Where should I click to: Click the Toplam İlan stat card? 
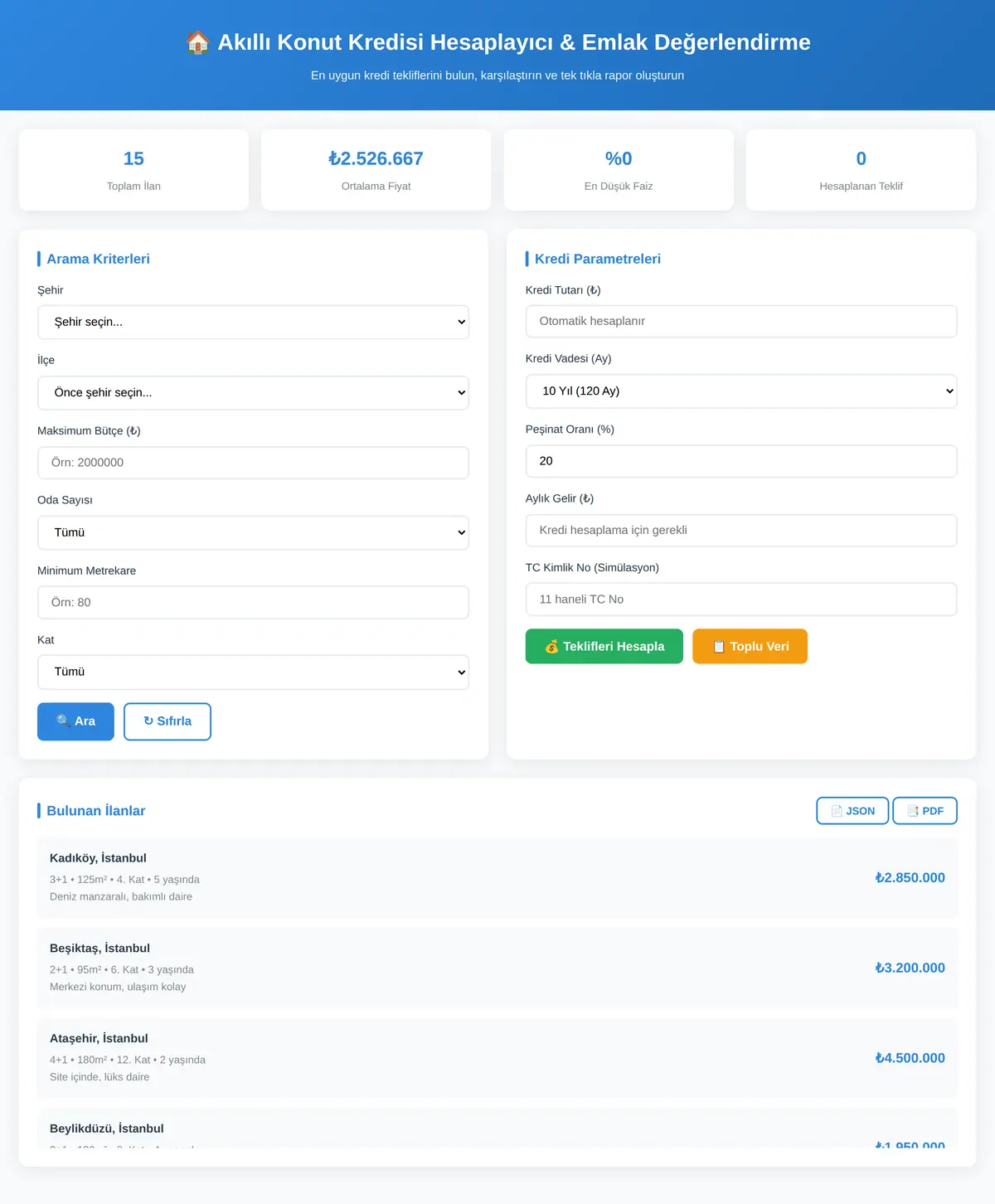pyautogui.click(x=133, y=169)
